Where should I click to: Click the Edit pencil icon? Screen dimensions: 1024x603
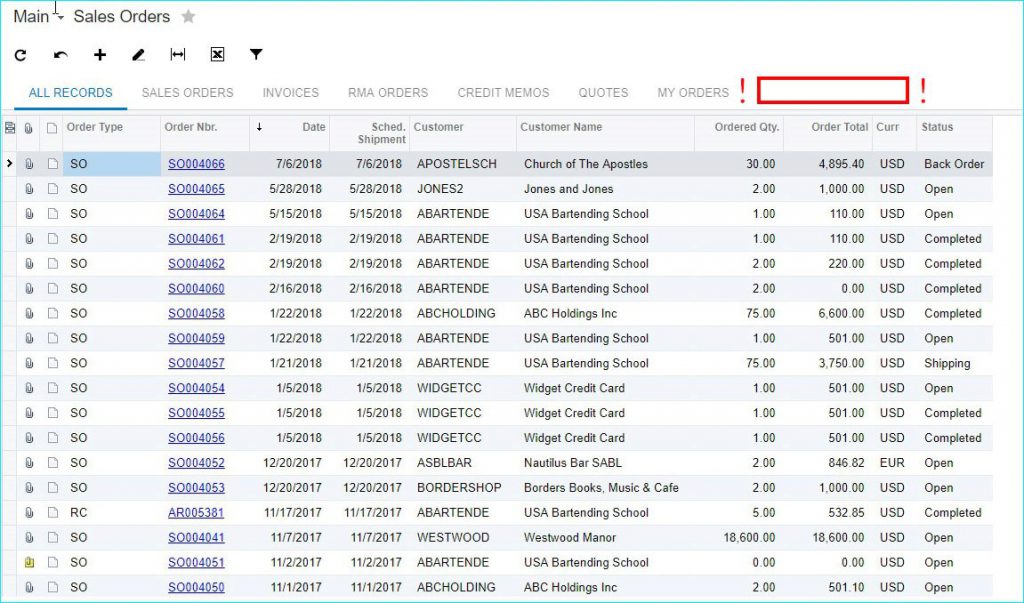[x=138, y=55]
